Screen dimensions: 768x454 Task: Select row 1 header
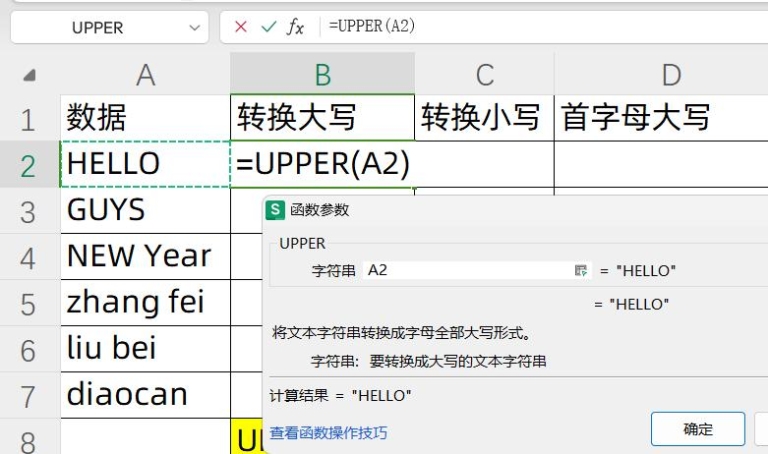pyautogui.click(x=29, y=118)
